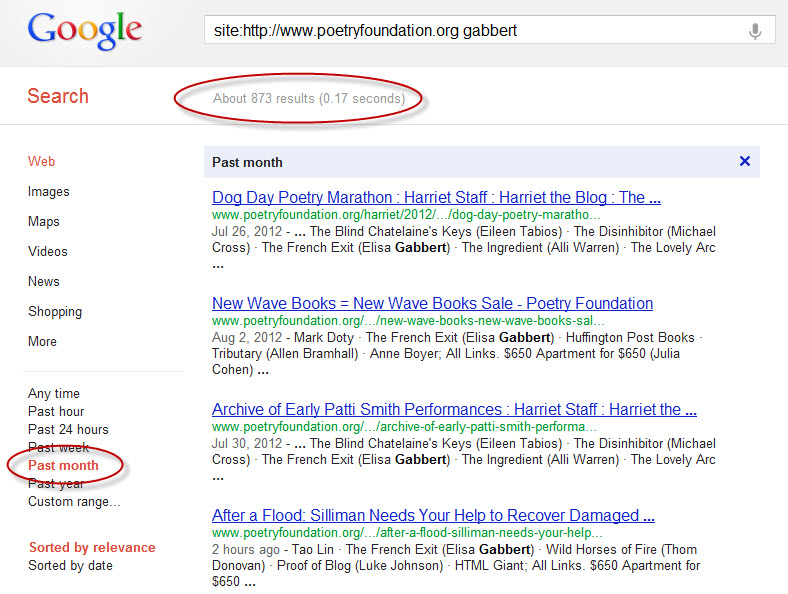
Task: Click the dog-day-poetry-maratho green URL
Action: point(406,215)
